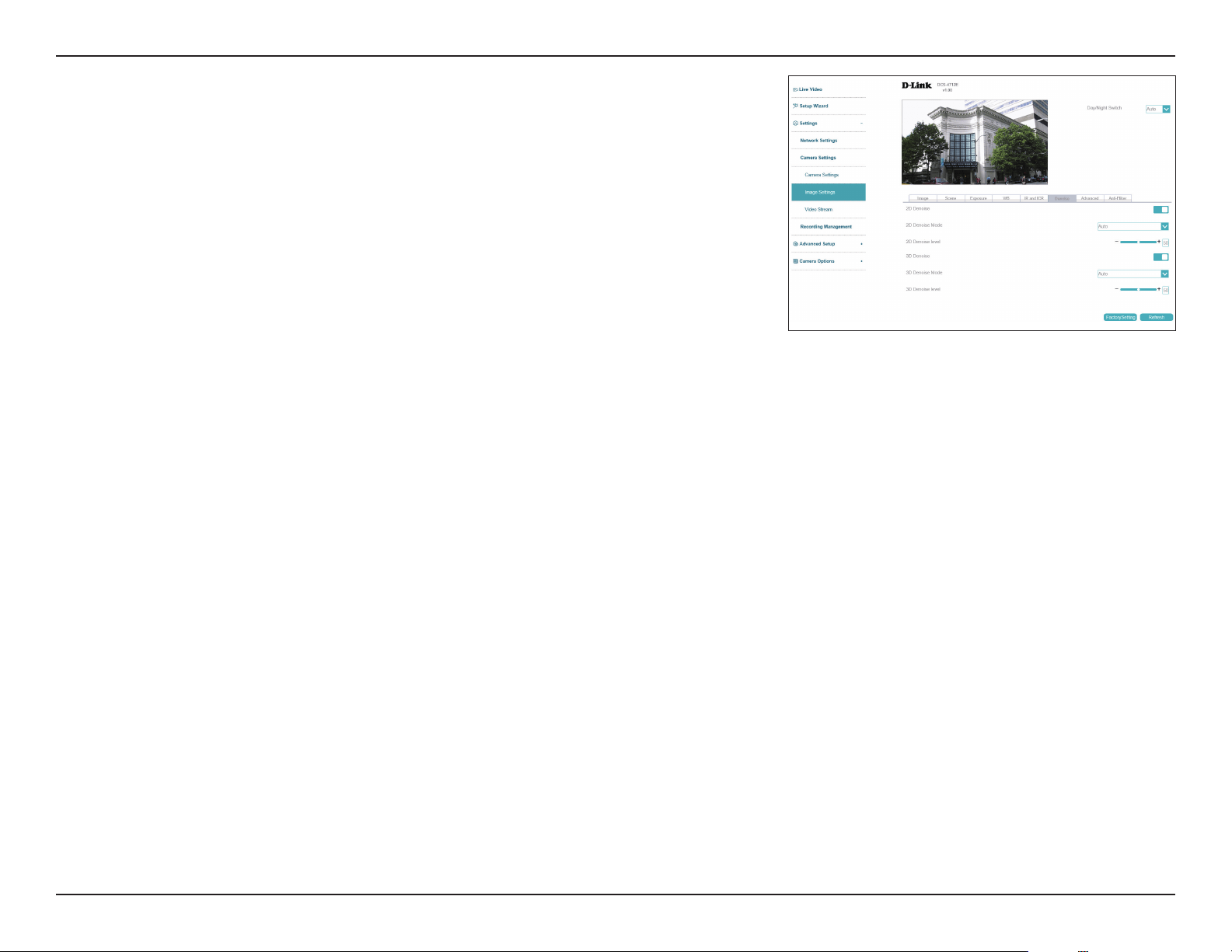This screenshot has height=952, width=1232.
Task: Click the camera preview image
Action: point(975,141)
